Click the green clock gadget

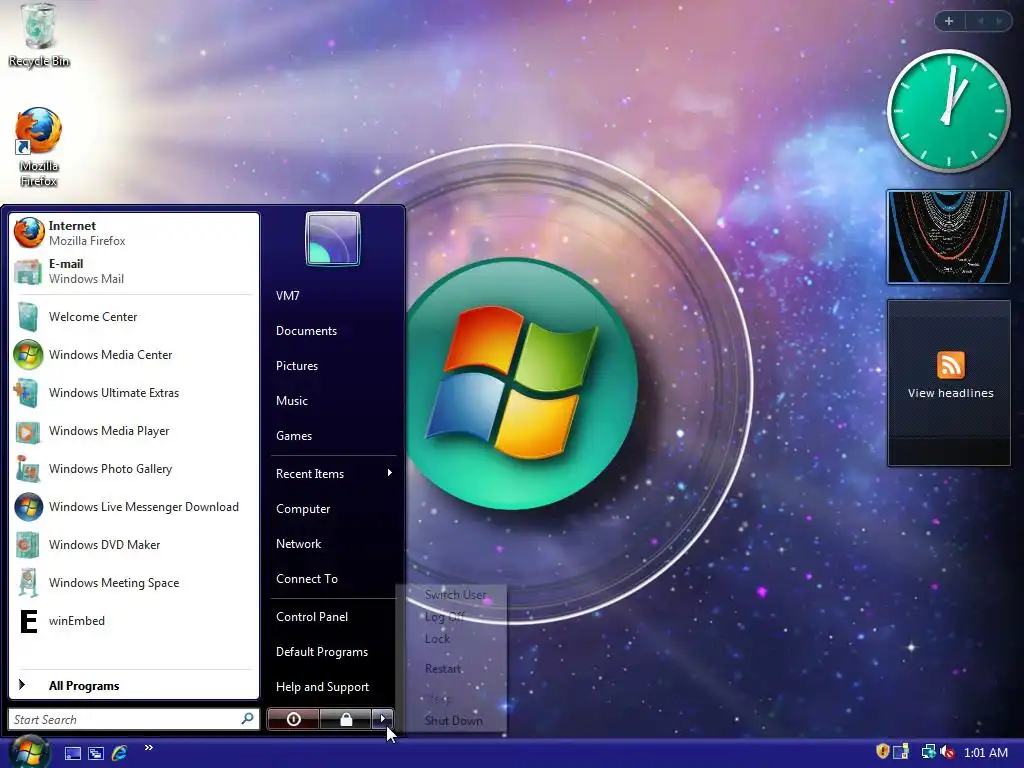coord(948,111)
